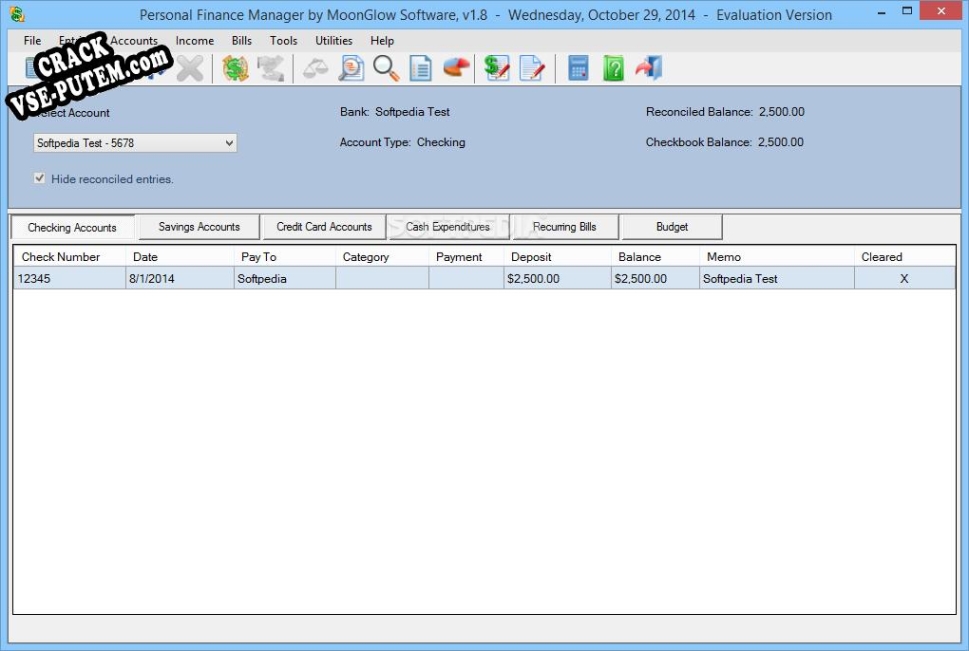This screenshot has height=651, width=969.
Task: Switch to Credit Card Accounts tab
Action: pyautogui.click(x=324, y=227)
